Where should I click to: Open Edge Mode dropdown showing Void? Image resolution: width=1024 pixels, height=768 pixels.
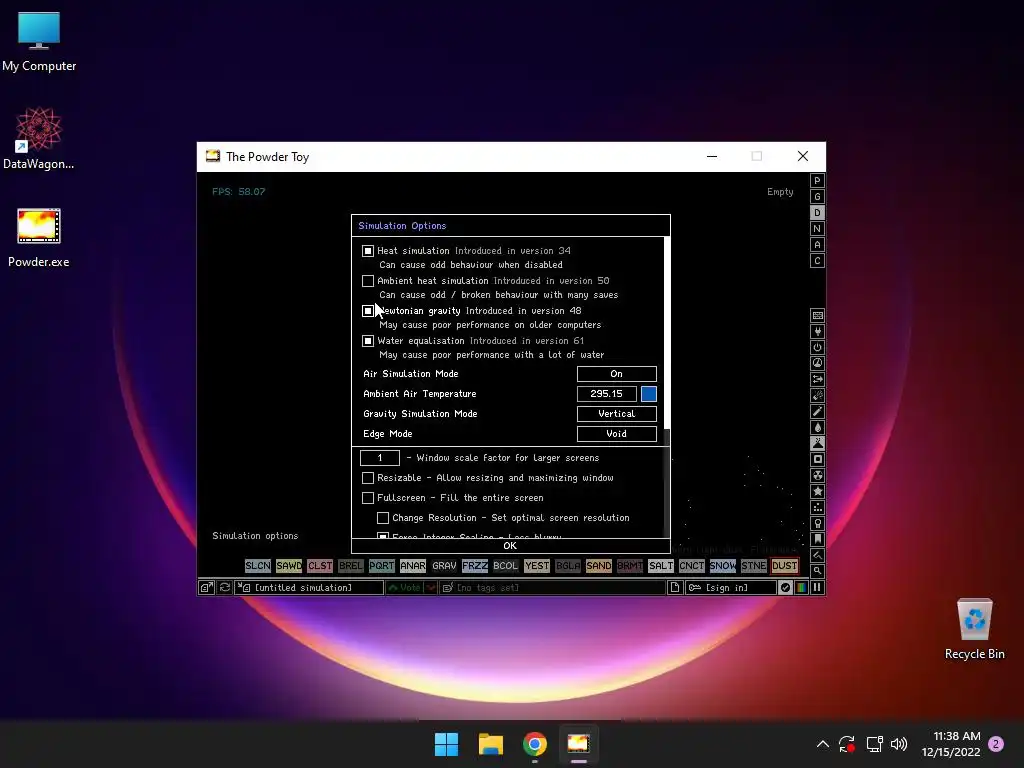(616, 434)
